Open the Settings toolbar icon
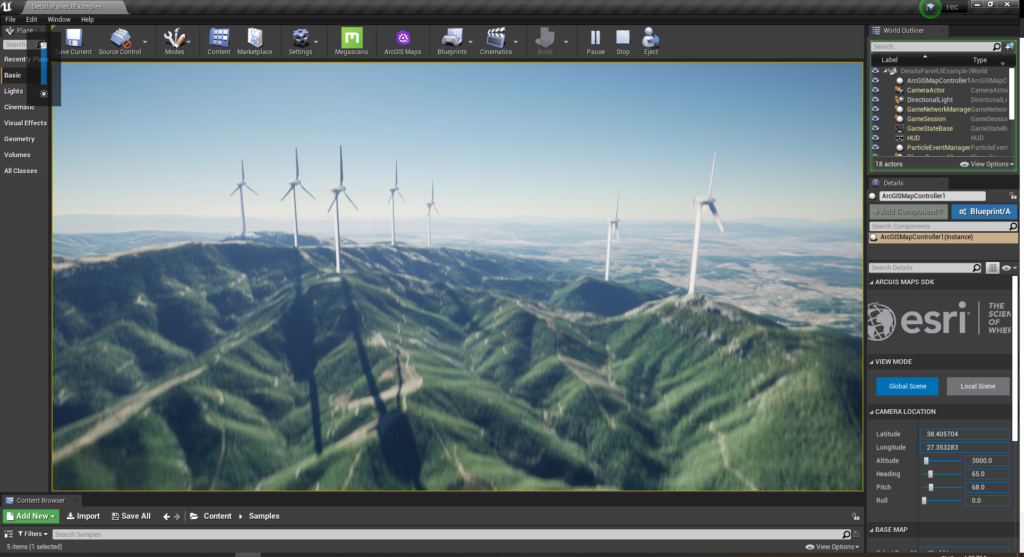Screen dimensions: 1024x557 click(x=300, y=41)
